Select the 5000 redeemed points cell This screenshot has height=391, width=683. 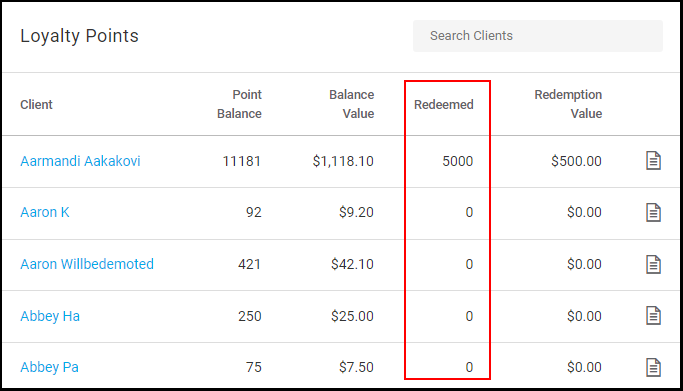(458, 161)
